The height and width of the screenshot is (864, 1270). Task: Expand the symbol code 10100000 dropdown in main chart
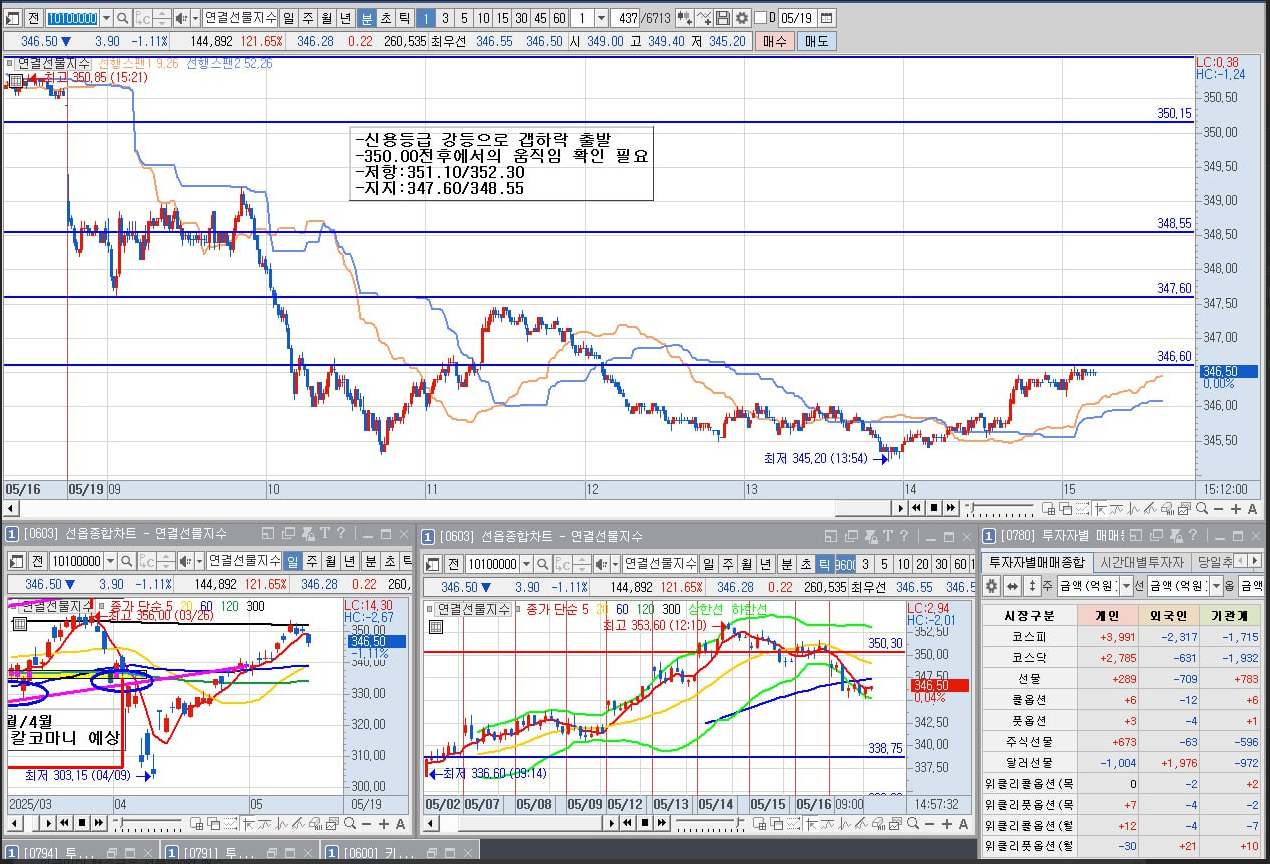(x=106, y=18)
